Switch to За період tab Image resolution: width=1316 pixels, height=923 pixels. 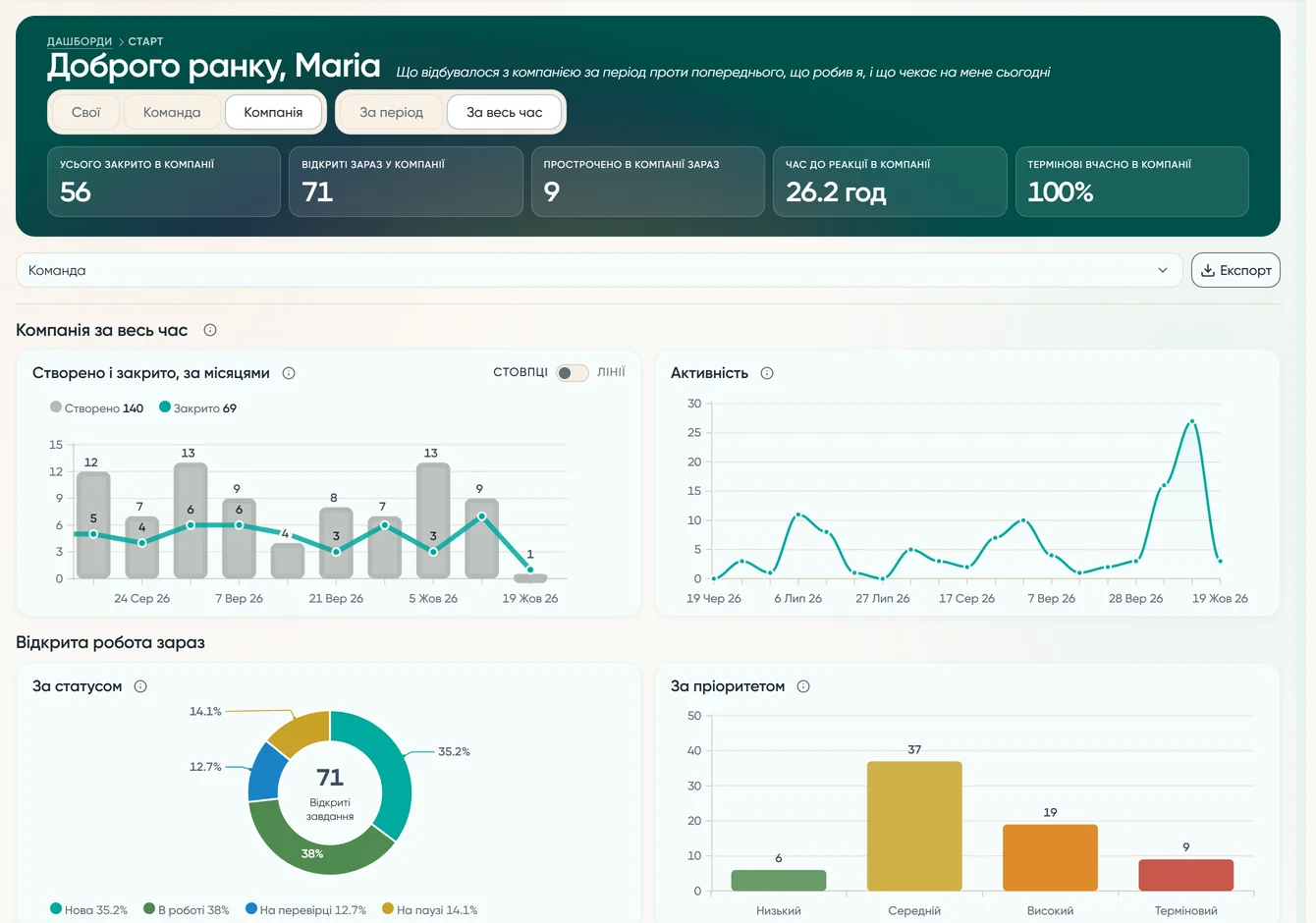click(x=391, y=112)
